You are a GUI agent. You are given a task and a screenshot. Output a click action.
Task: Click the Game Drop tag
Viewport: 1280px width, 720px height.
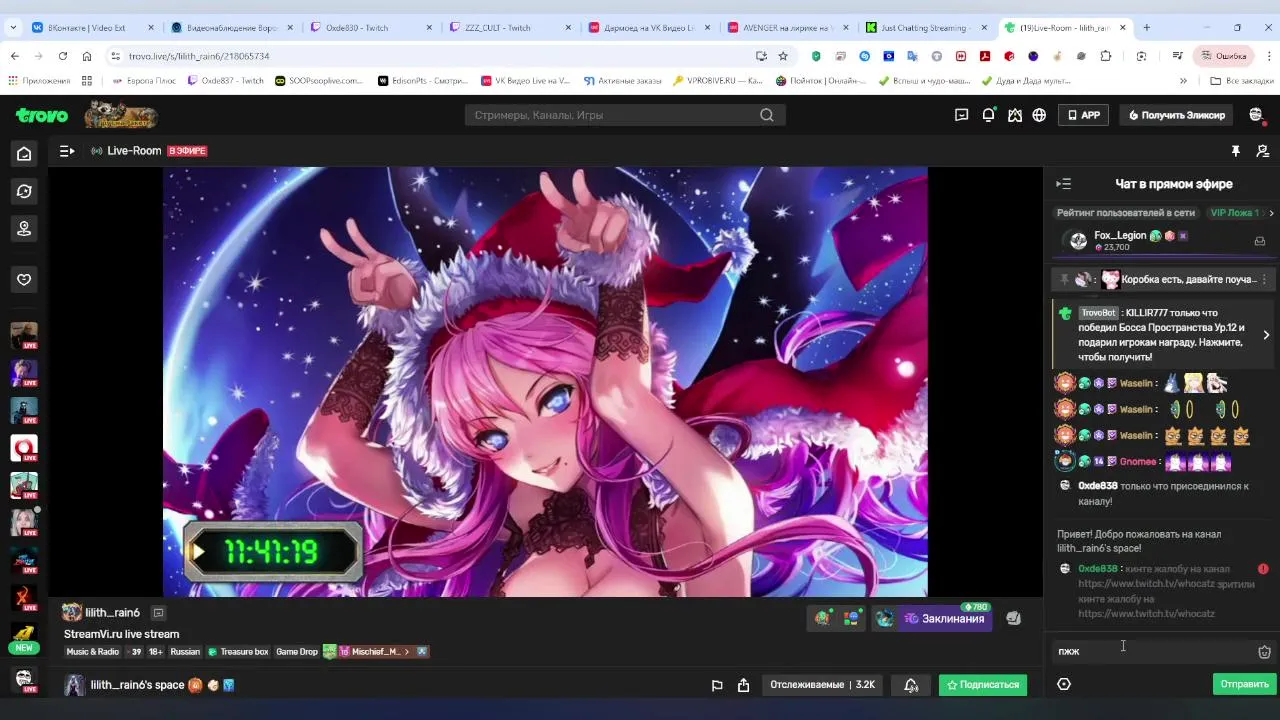(x=297, y=652)
